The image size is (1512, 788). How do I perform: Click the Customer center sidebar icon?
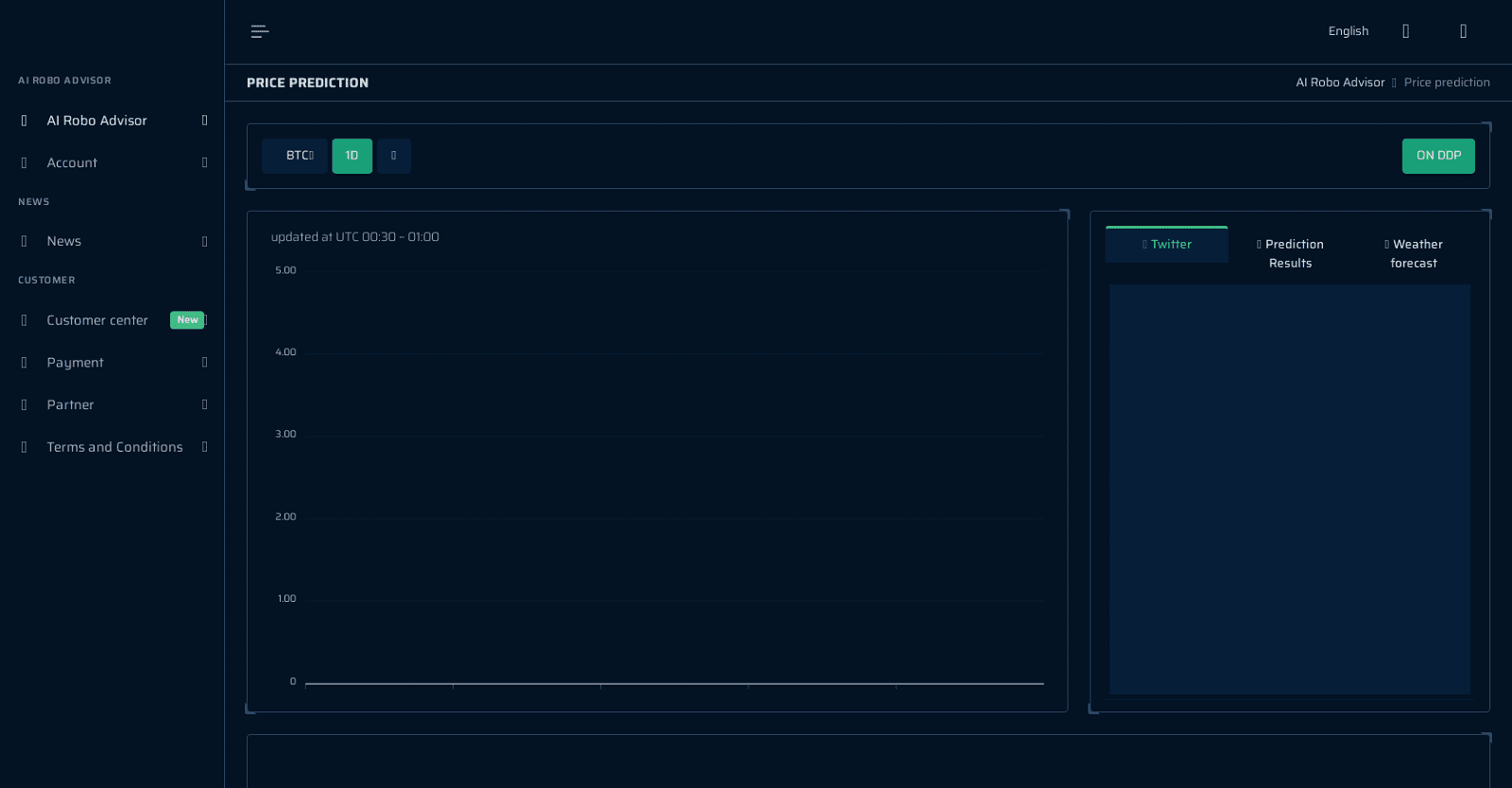pos(24,320)
